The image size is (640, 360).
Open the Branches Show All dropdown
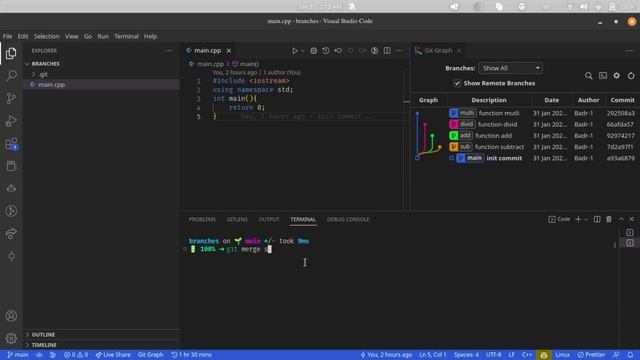point(511,68)
